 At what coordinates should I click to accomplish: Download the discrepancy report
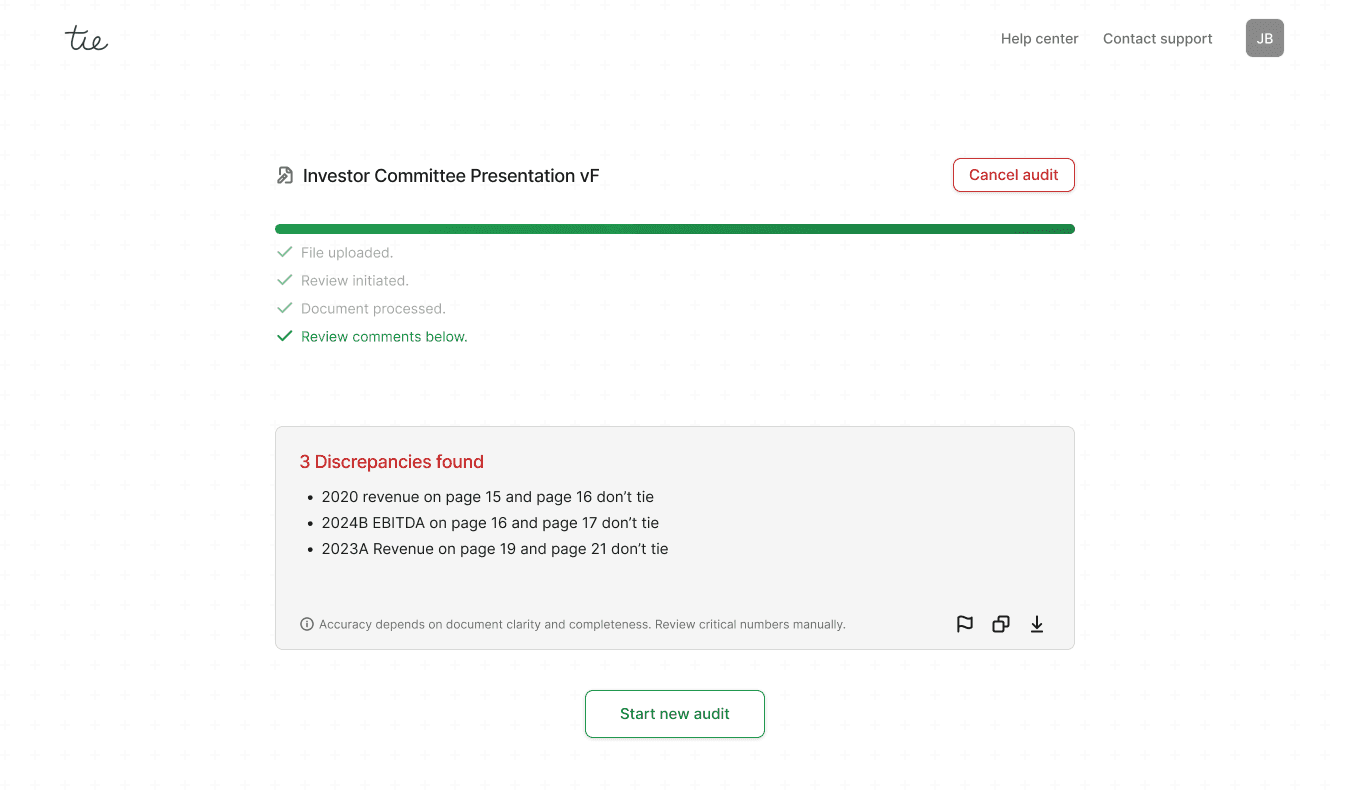point(1037,624)
